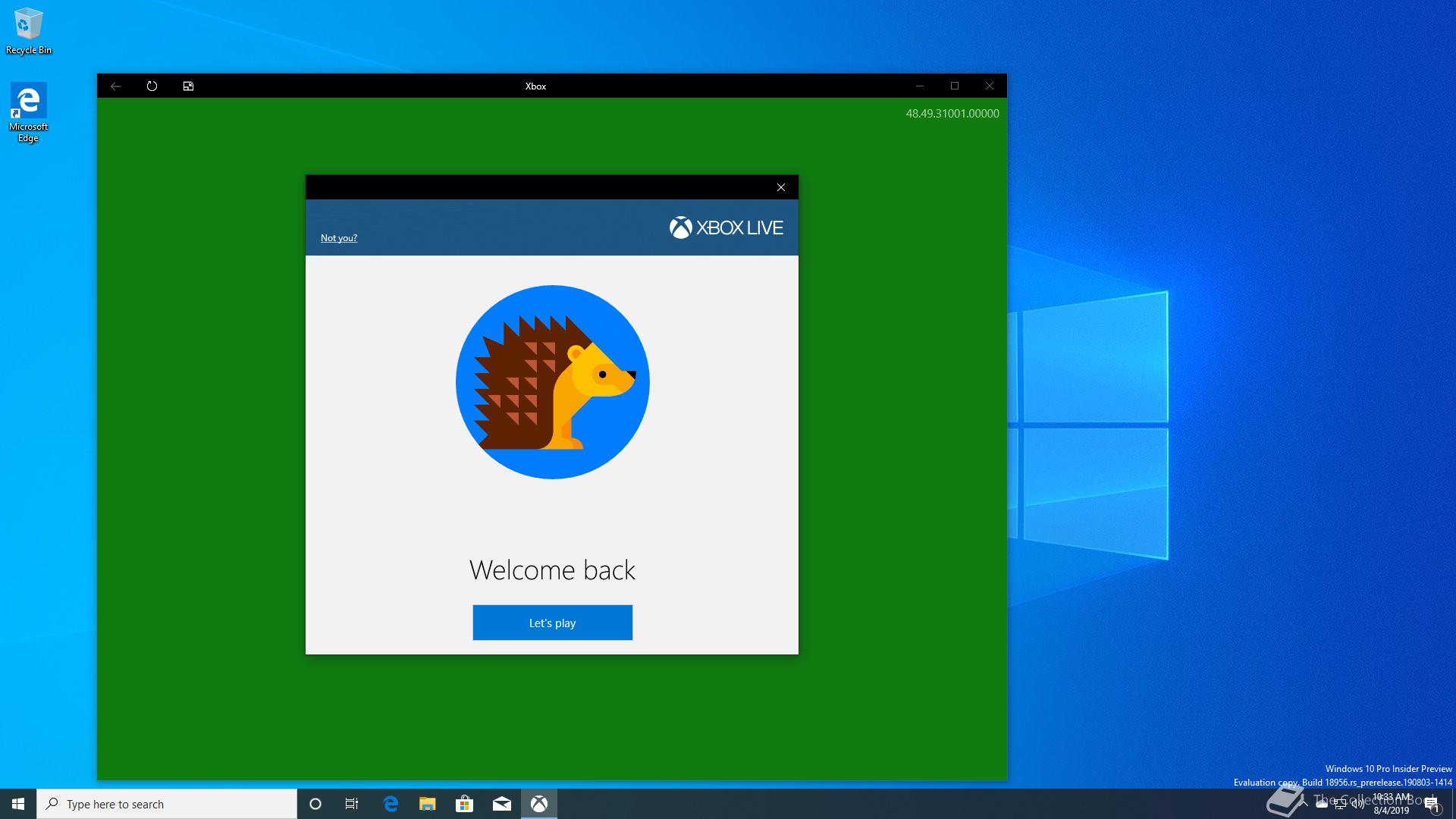Open the clock and date in taskbar

tap(1392, 804)
